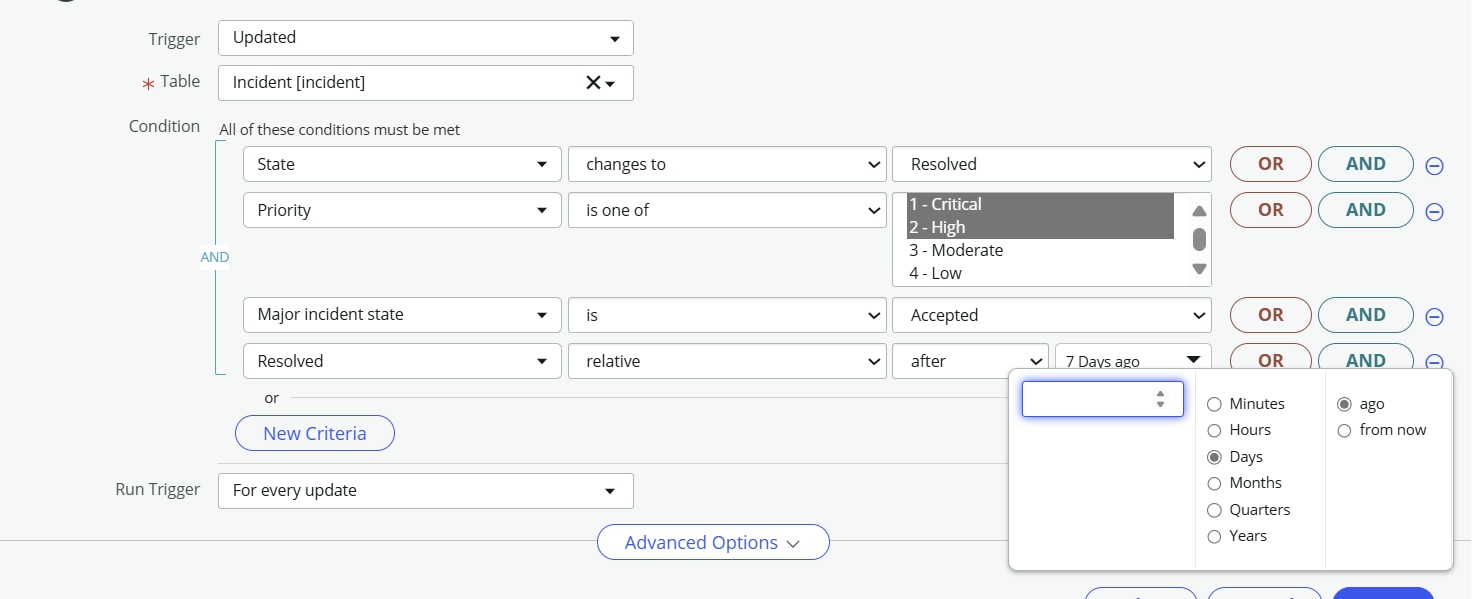Select the Minutes radio option
The height and width of the screenshot is (599, 1472).
[x=1214, y=404]
